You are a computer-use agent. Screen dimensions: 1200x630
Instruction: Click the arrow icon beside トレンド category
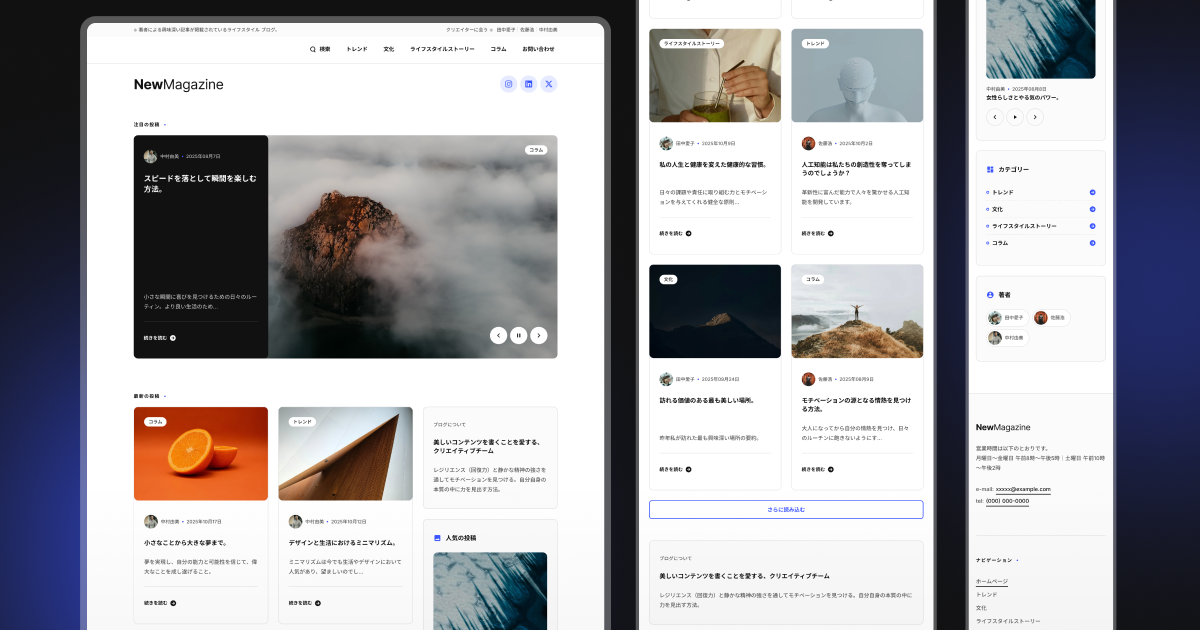pyautogui.click(x=1092, y=192)
